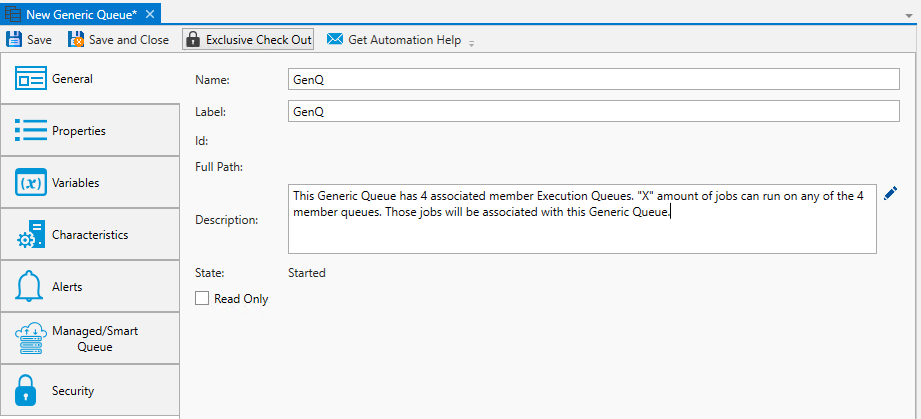The height and width of the screenshot is (419, 921).
Task: Click the Exclusive Check Out lock icon
Action: click(x=192, y=39)
